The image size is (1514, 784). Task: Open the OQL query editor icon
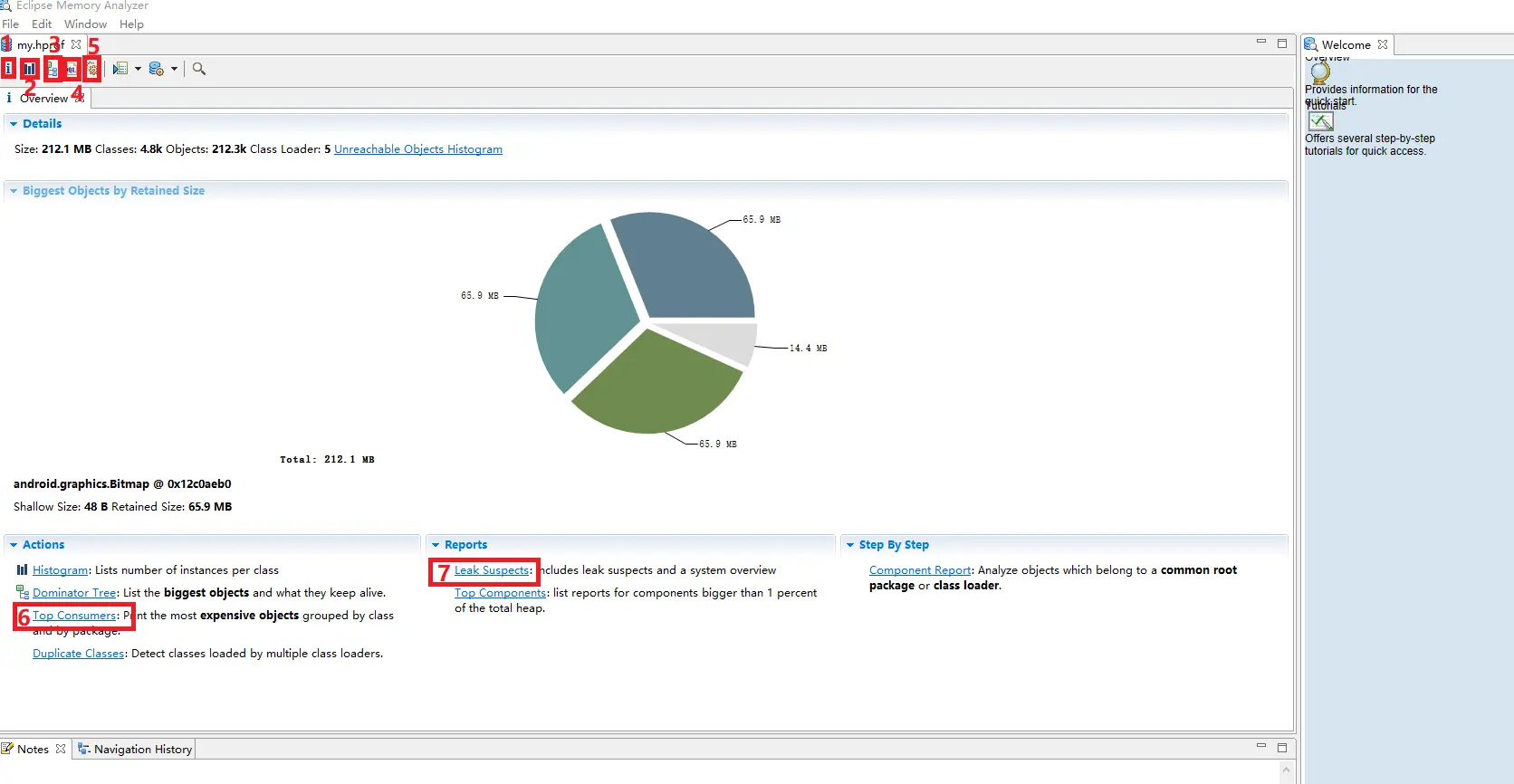[72, 69]
